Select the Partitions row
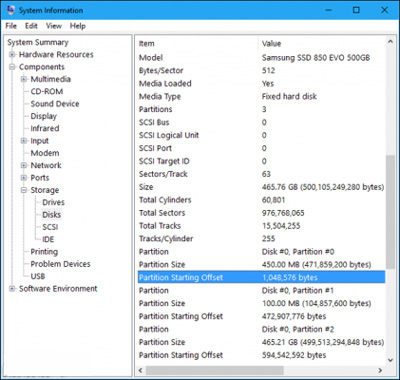Viewport: 400px width, 380px height. [x=261, y=109]
